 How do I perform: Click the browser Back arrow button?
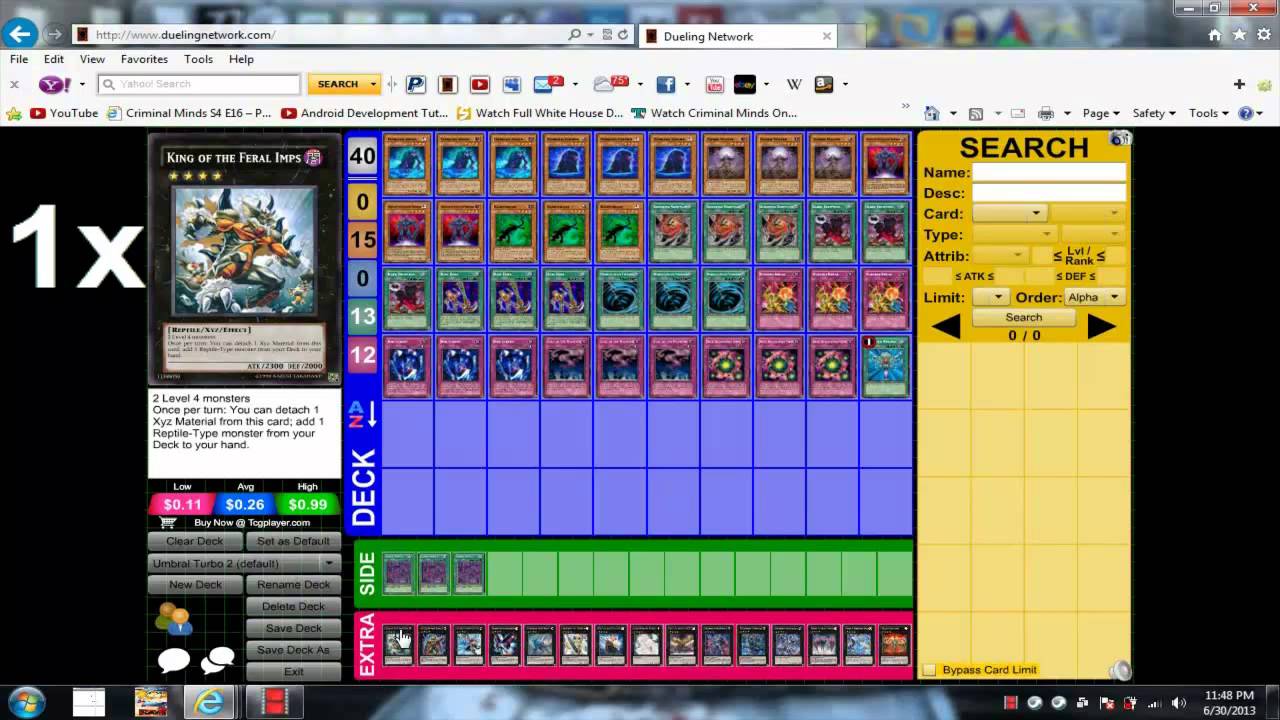(20, 34)
